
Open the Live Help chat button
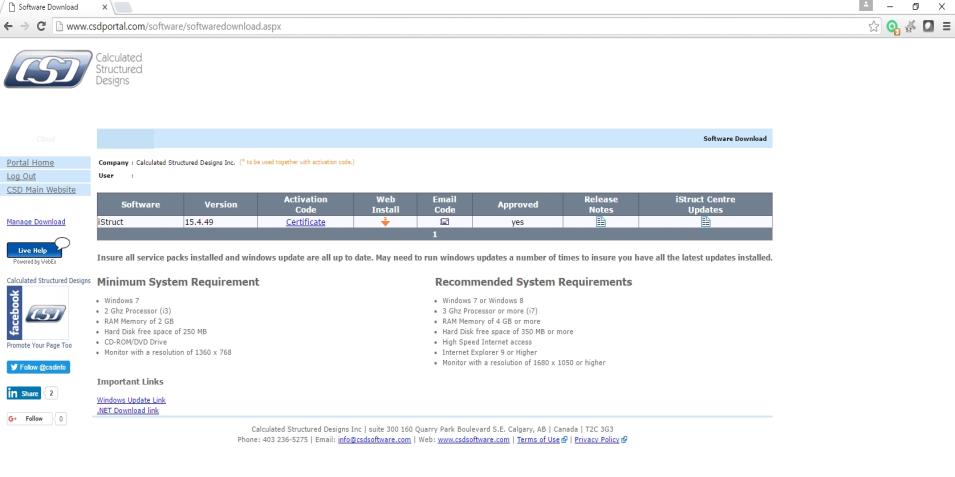[34, 250]
